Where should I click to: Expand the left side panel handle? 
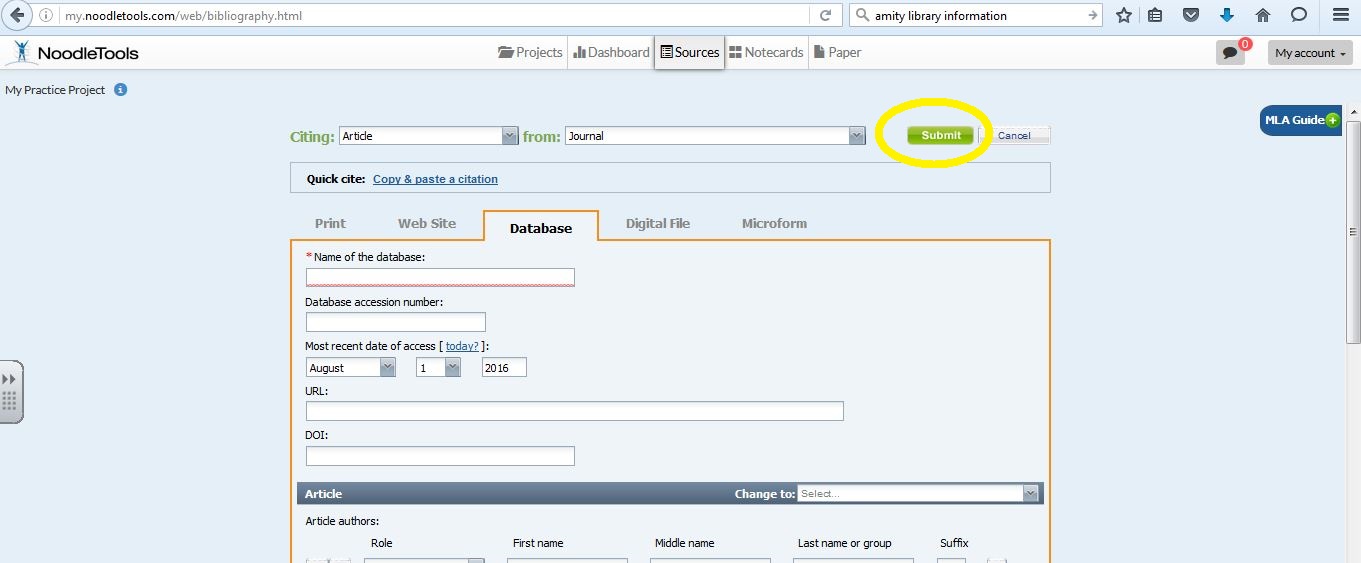11,391
